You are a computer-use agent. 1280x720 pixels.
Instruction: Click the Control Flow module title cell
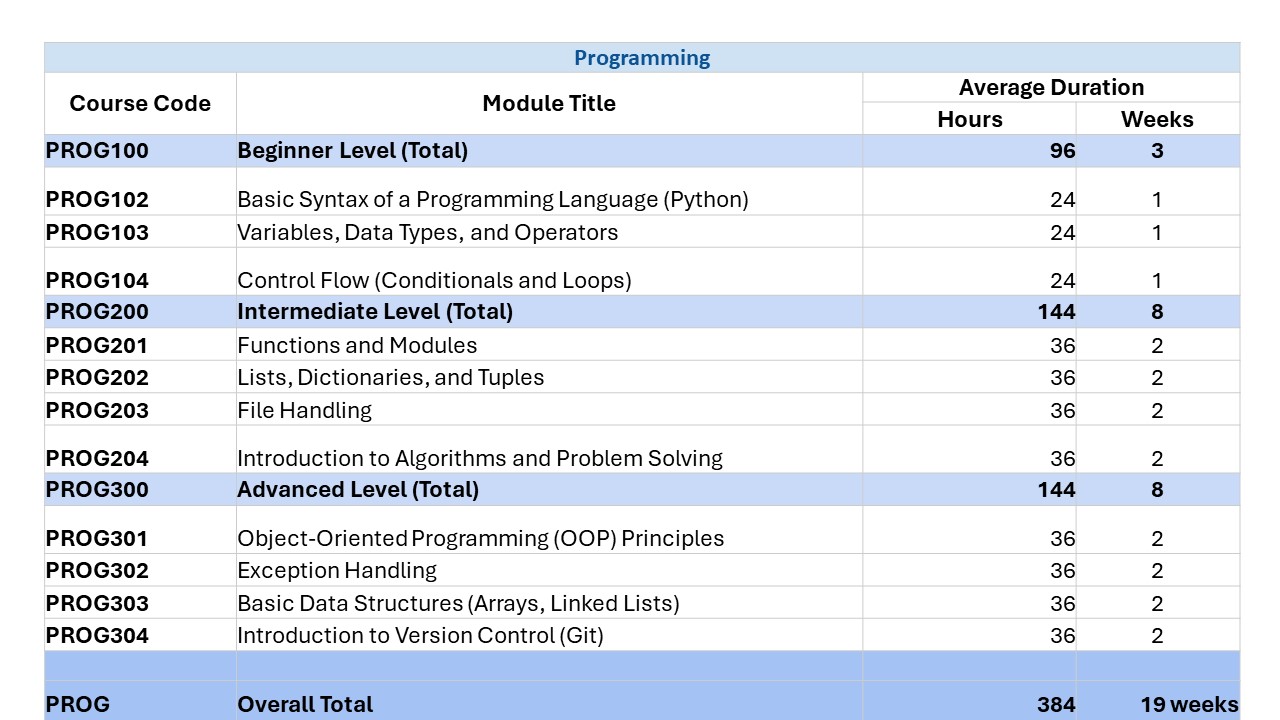[x=434, y=280]
